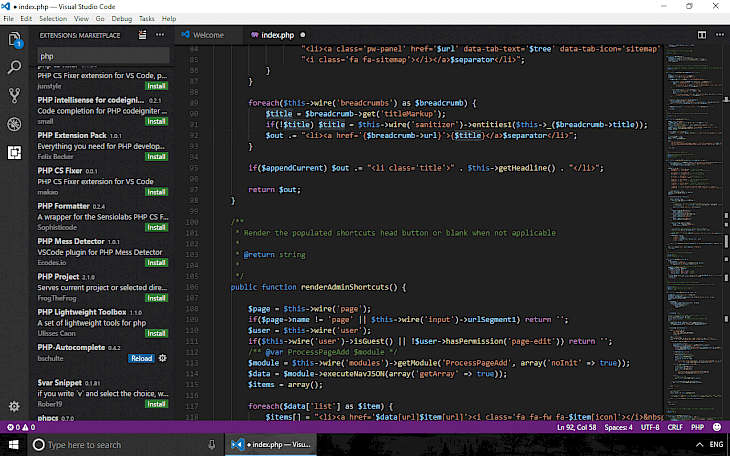Click Windows Start button
Image resolution: width=730 pixels, height=456 pixels.
coord(14,445)
